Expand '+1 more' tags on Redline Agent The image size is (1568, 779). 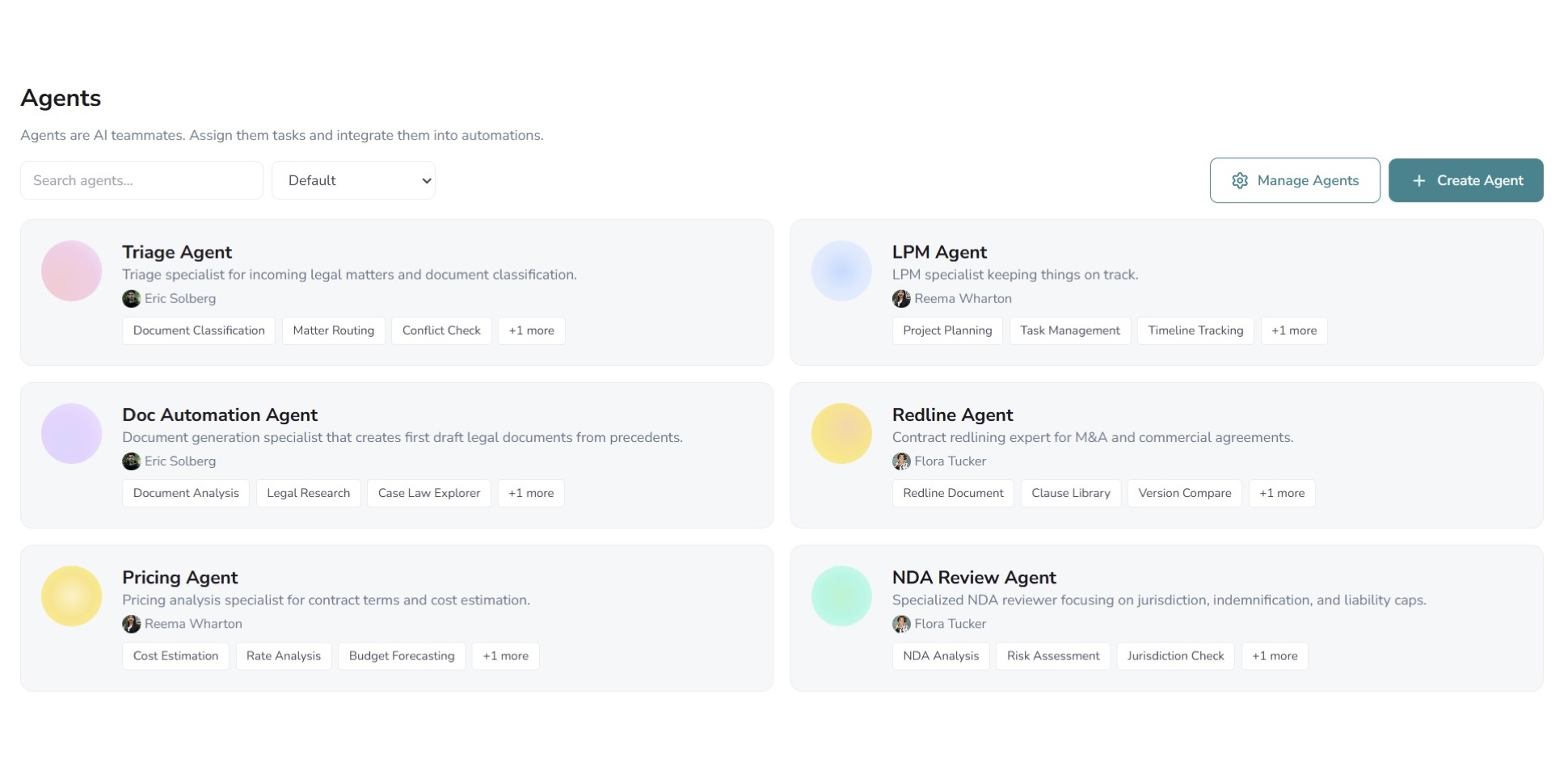click(x=1281, y=493)
